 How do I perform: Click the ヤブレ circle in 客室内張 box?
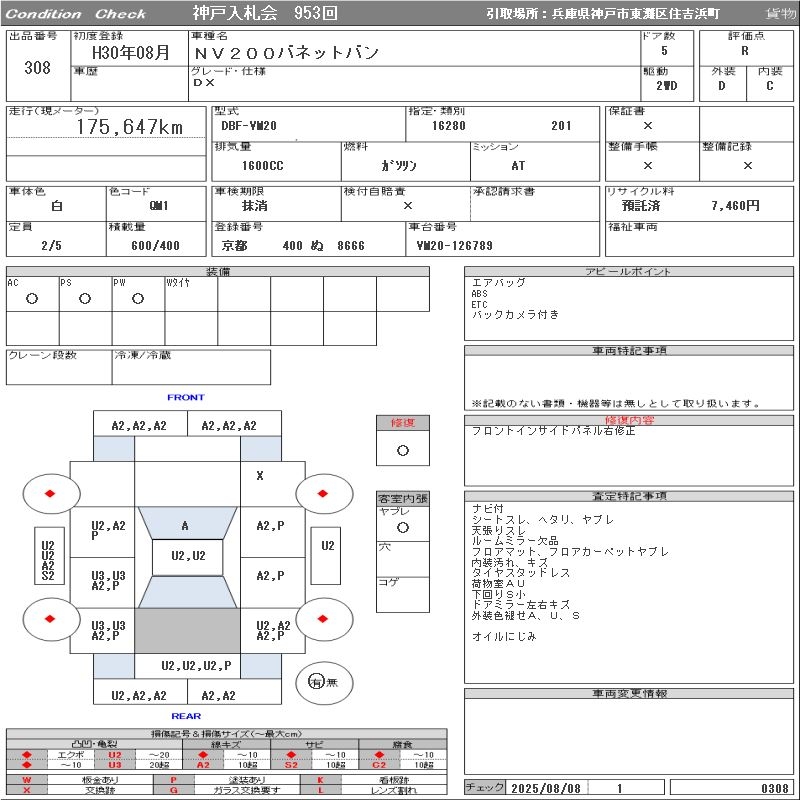[x=402, y=527]
